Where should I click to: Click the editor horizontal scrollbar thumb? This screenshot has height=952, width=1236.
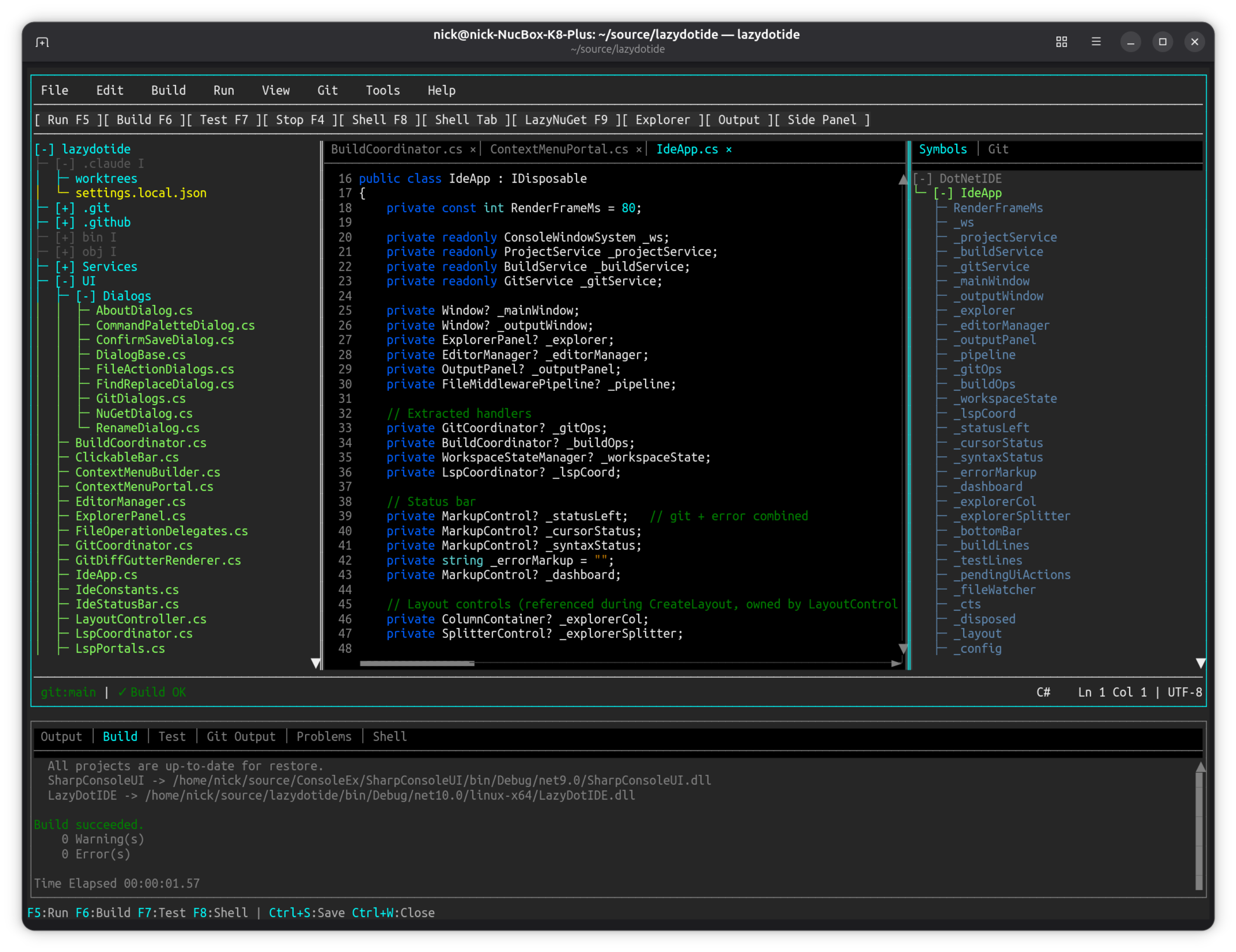tap(417, 663)
